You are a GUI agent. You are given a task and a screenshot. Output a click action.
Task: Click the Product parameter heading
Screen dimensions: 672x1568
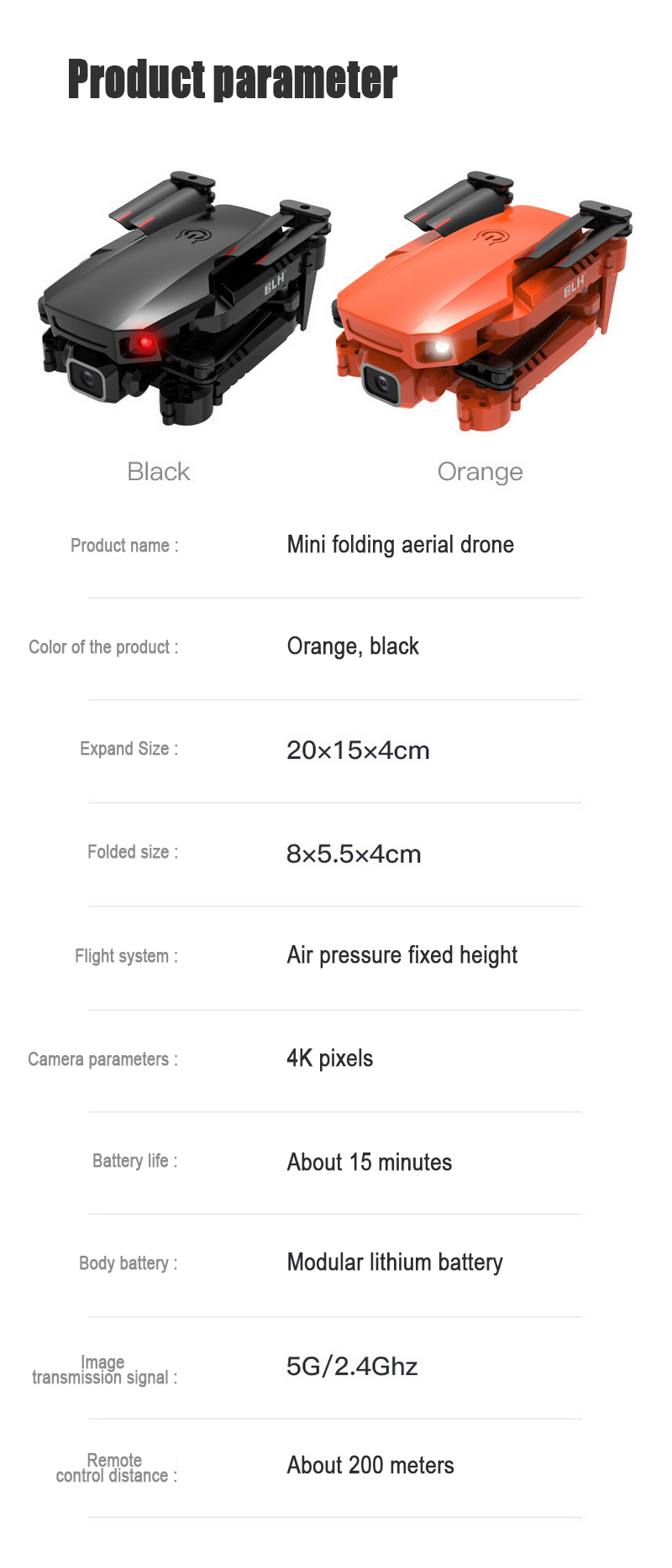click(x=232, y=80)
